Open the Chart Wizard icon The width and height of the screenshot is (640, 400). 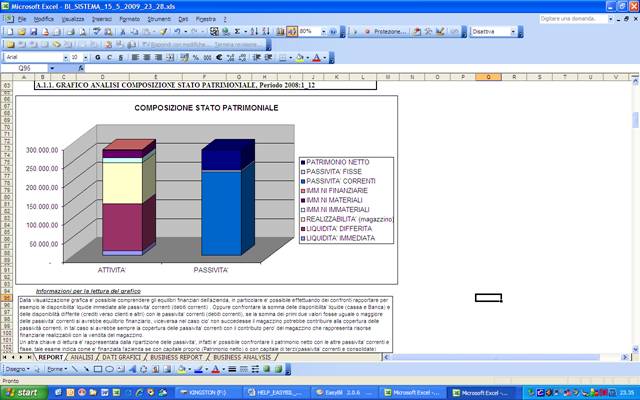tap(280, 32)
